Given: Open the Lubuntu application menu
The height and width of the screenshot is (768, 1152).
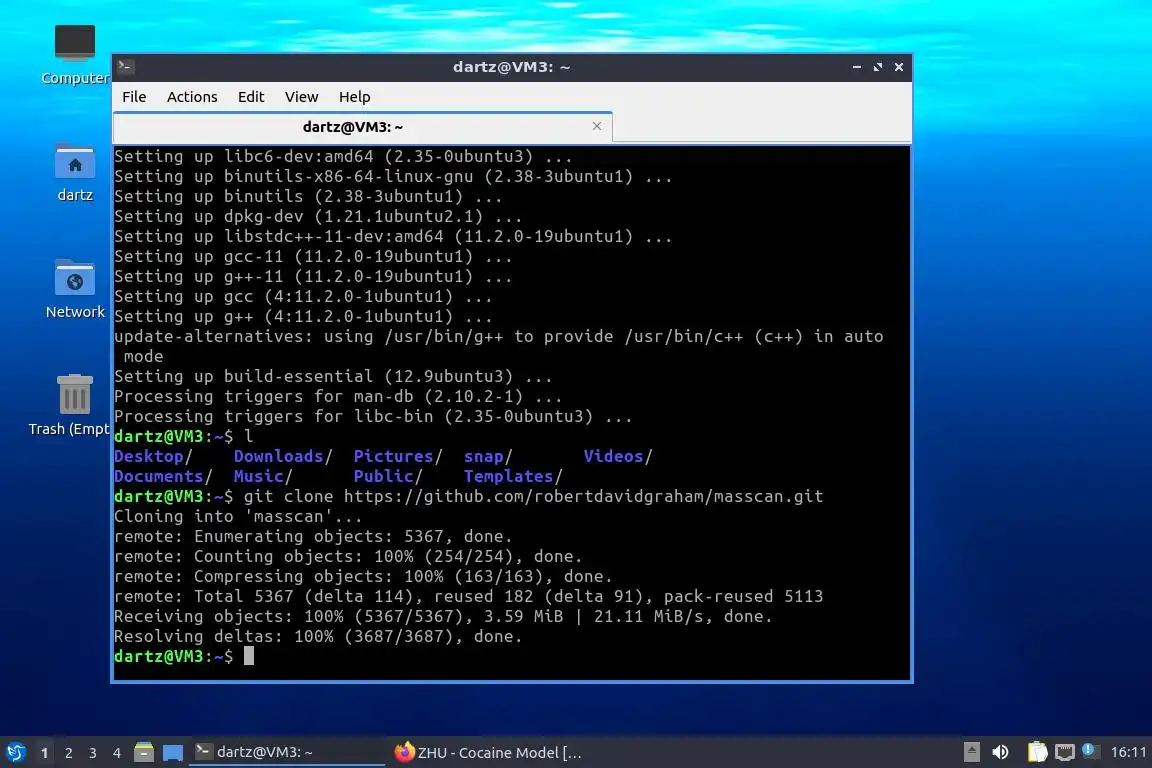Looking at the screenshot, I should [15, 752].
